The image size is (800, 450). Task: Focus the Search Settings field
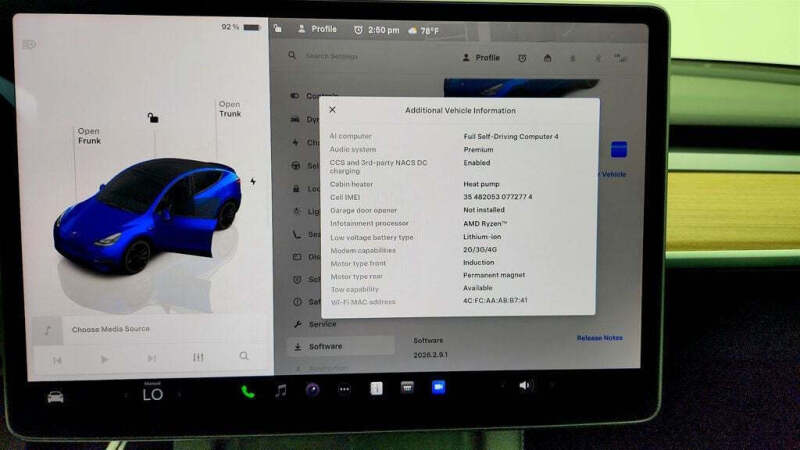(x=332, y=56)
